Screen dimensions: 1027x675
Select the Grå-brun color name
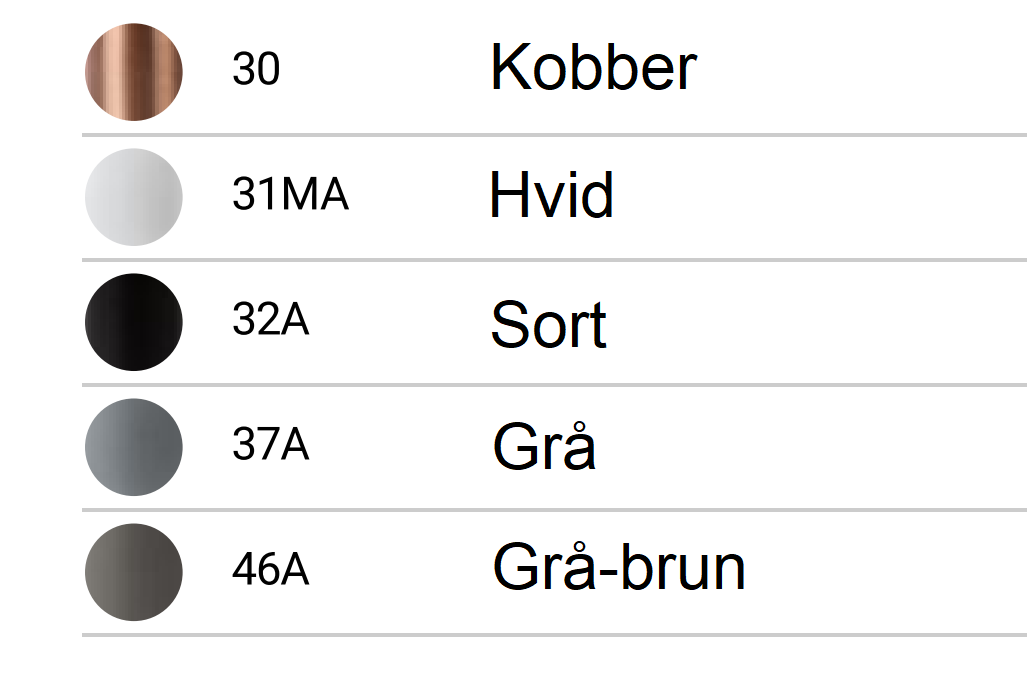(x=619, y=568)
